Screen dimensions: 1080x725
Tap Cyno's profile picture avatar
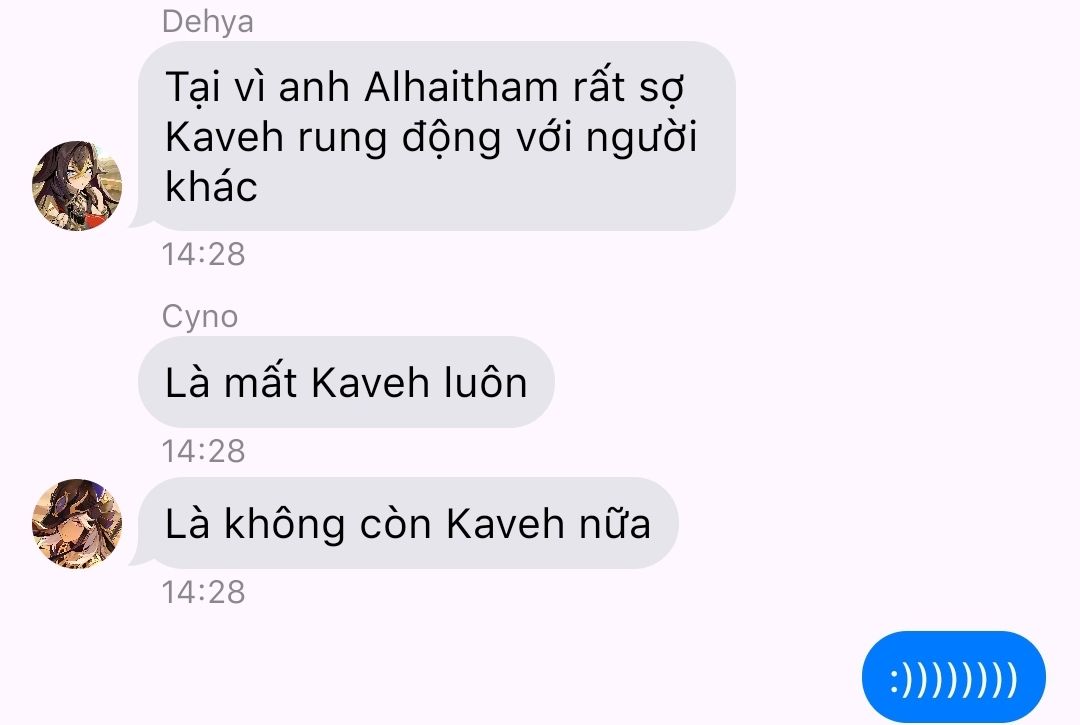77,524
